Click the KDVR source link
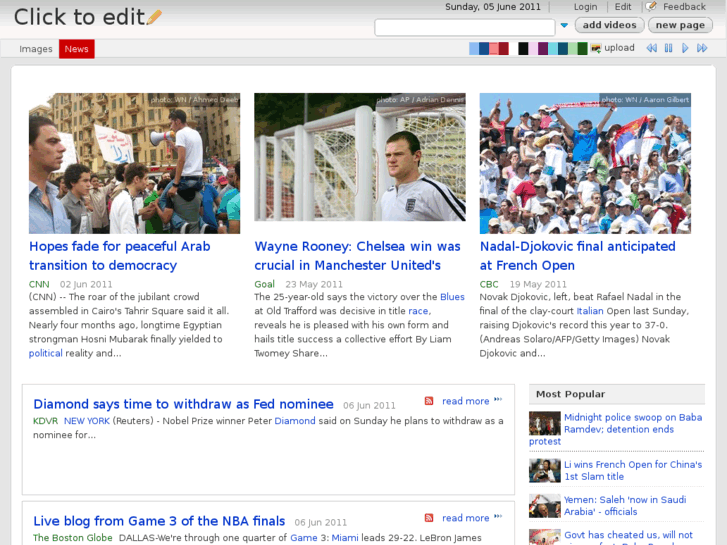Screen dimensions: 727x545 pos(45,421)
